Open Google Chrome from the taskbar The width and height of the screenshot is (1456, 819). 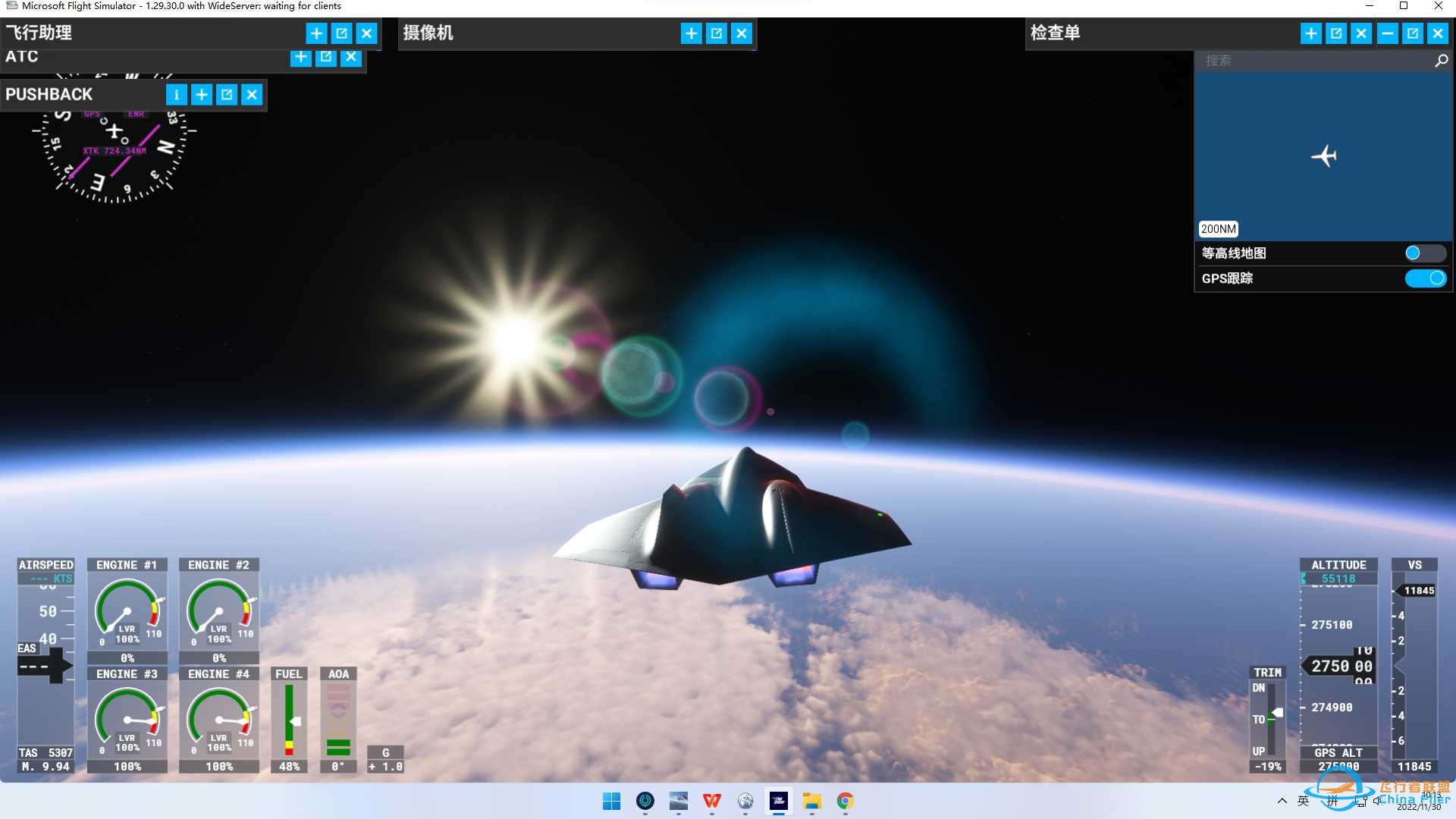[x=845, y=801]
